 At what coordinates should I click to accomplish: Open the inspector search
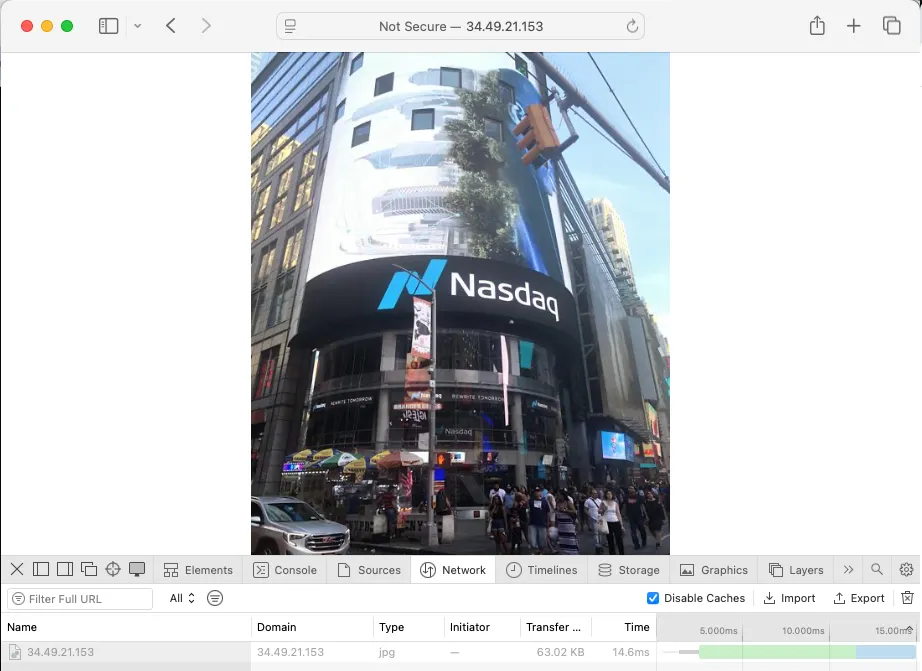point(877,569)
